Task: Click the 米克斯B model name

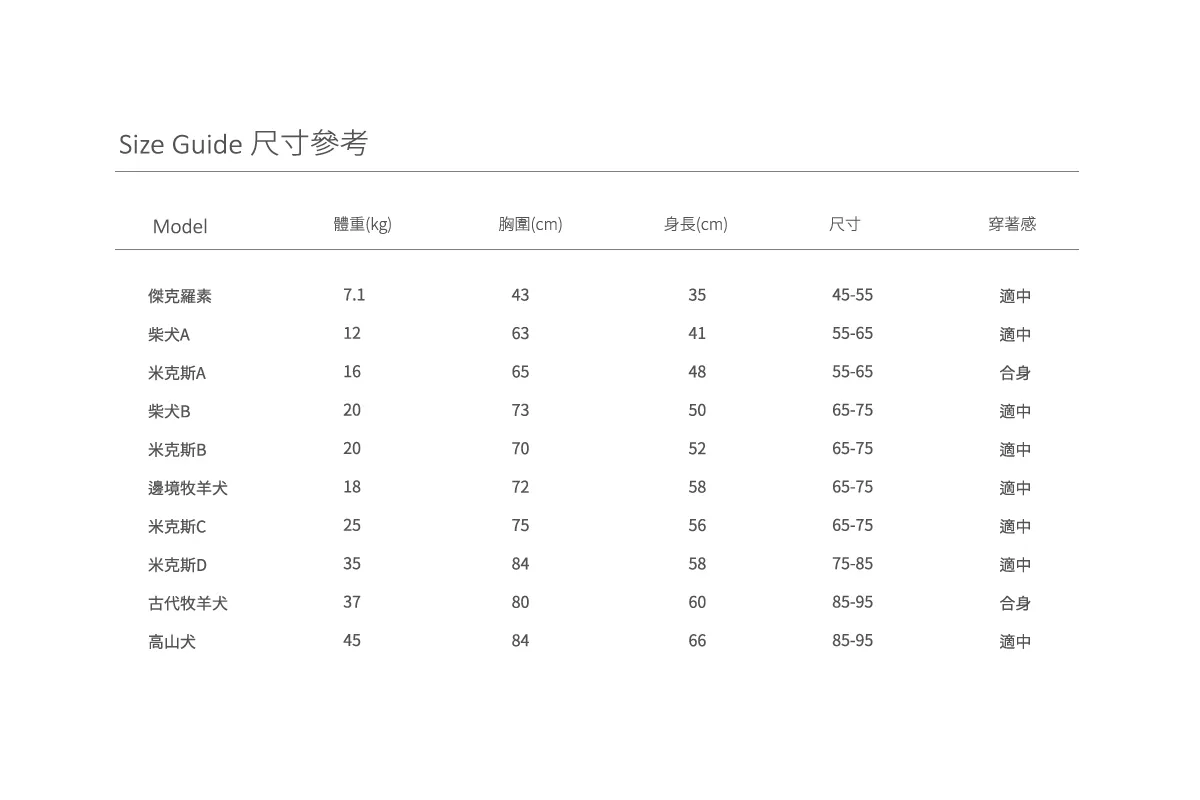Action: coord(177,450)
